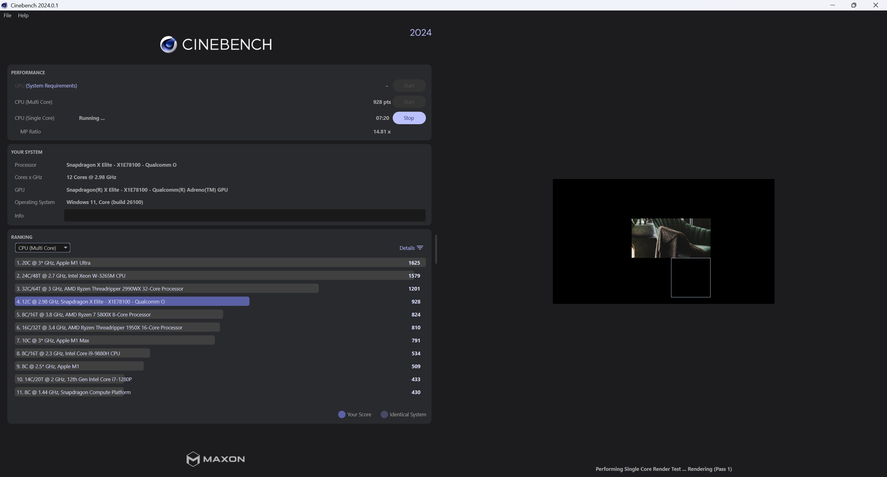Click the Cinebench logo icon
Image resolution: width=887 pixels, height=477 pixels.
(168, 44)
